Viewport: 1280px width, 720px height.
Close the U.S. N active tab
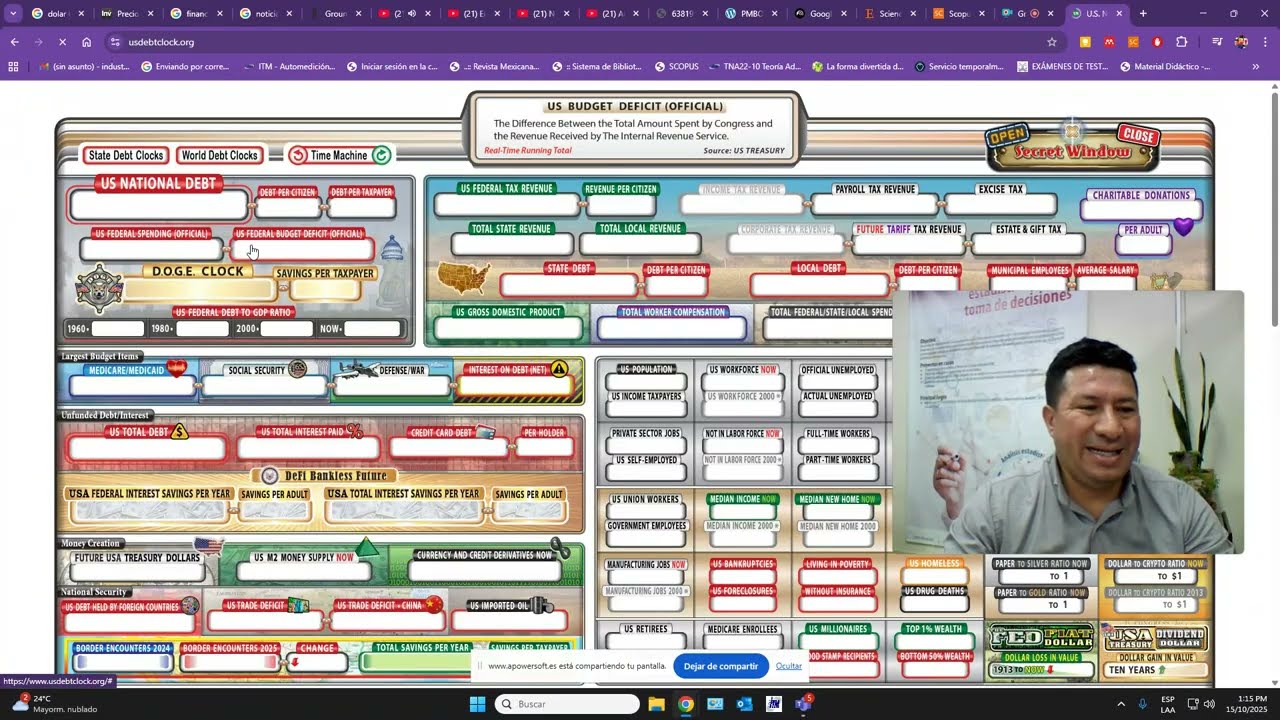(1119, 14)
